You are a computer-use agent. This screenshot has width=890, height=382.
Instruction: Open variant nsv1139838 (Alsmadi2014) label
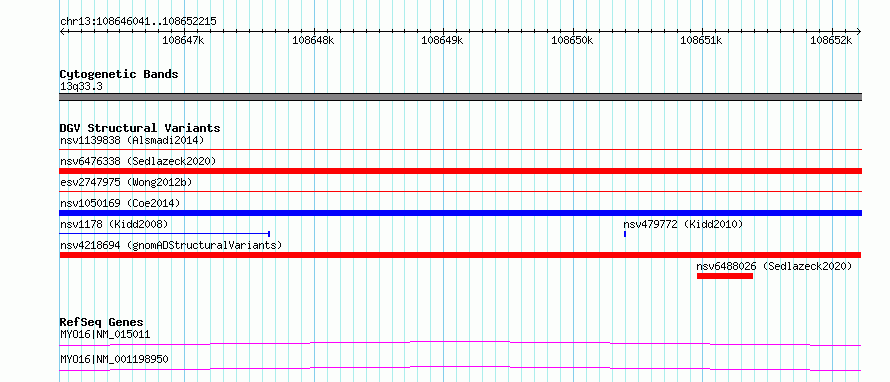132,140
